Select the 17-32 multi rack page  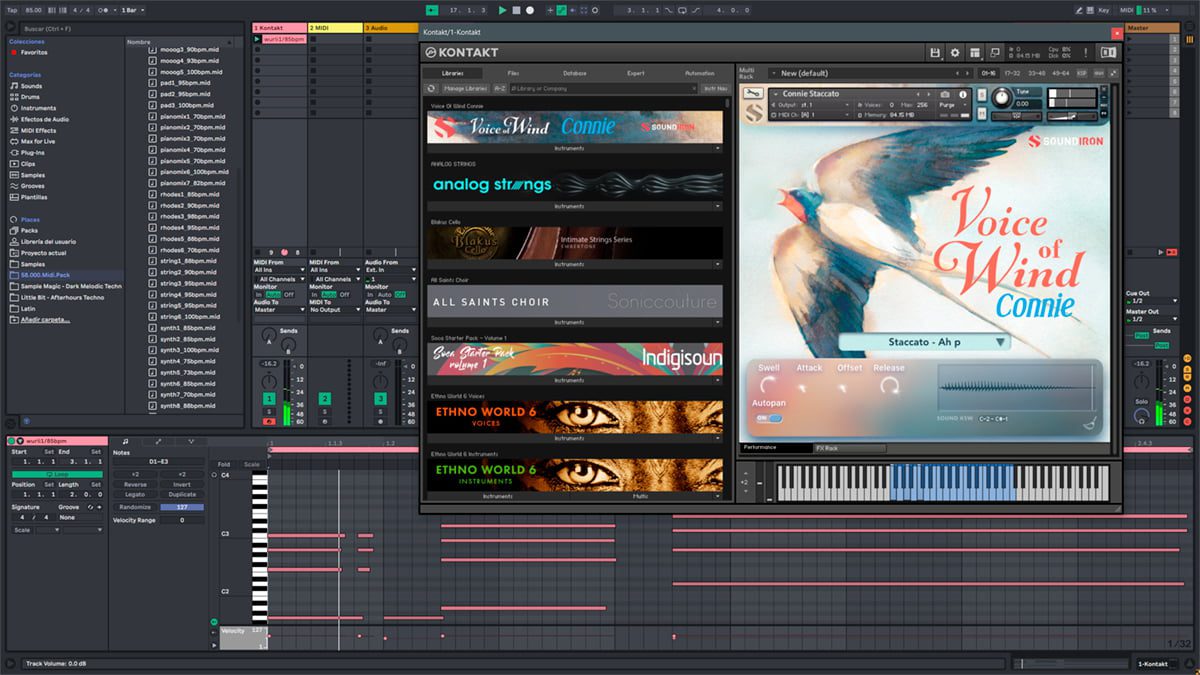coord(1012,73)
